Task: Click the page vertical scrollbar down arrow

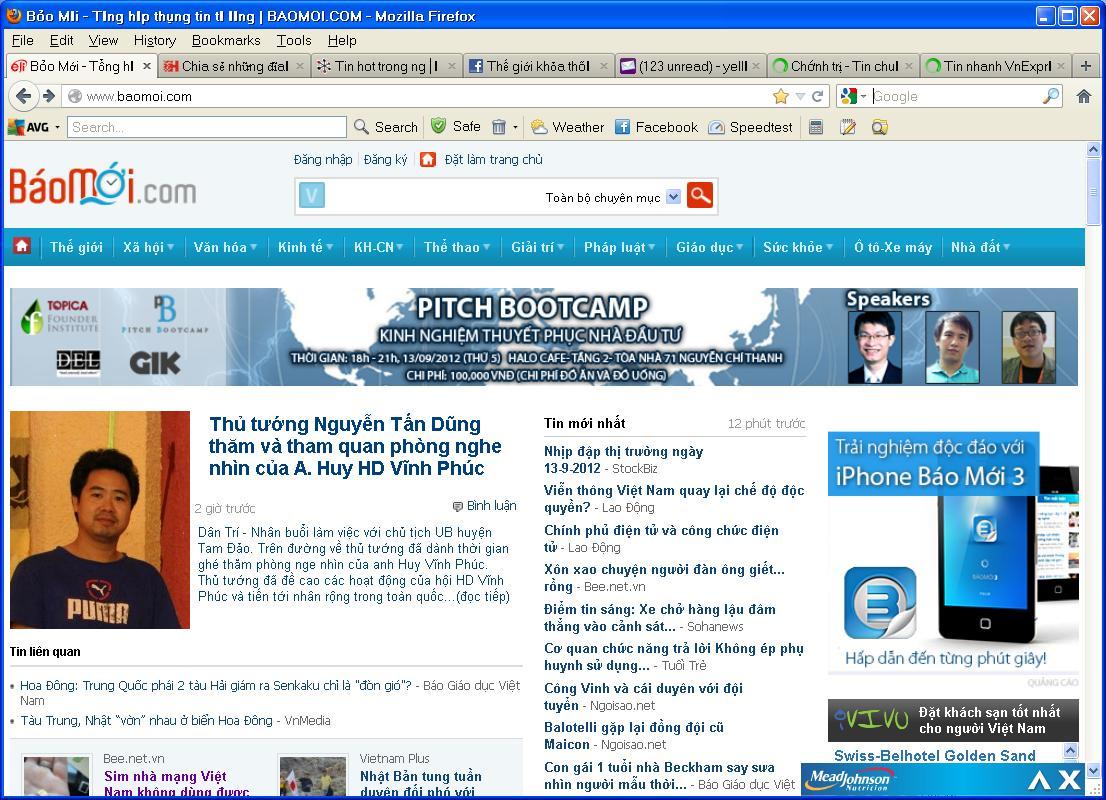Action: coord(1093,770)
